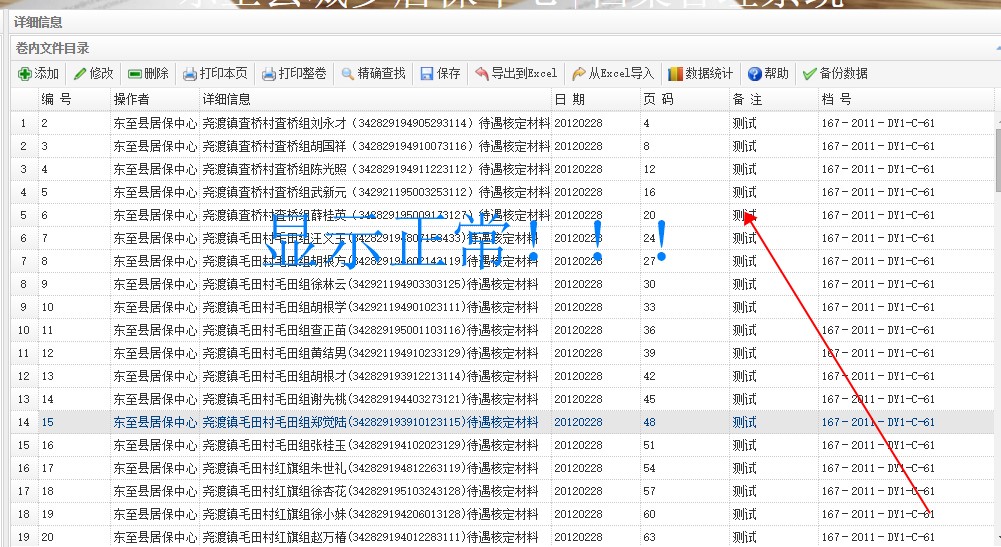
Task: Click the floppy disk 保存 icon
Action: pos(426,74)
